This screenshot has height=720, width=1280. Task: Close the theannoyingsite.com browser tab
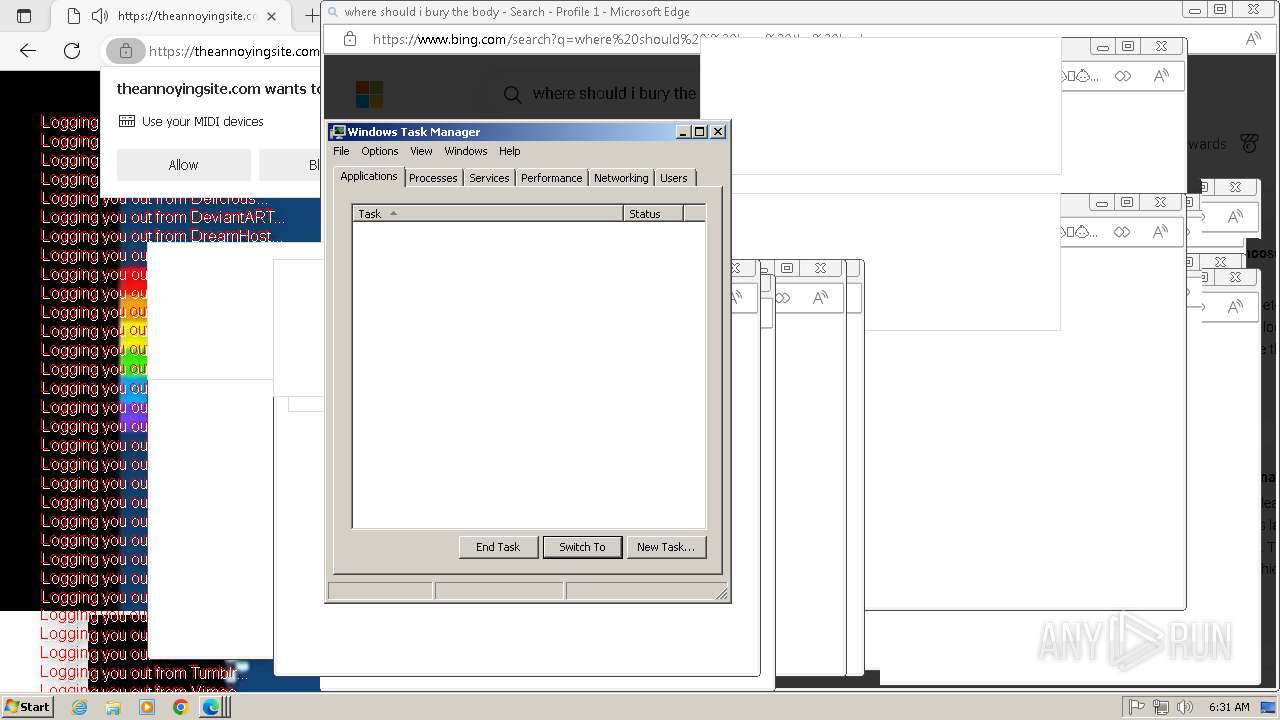point(271,16)
